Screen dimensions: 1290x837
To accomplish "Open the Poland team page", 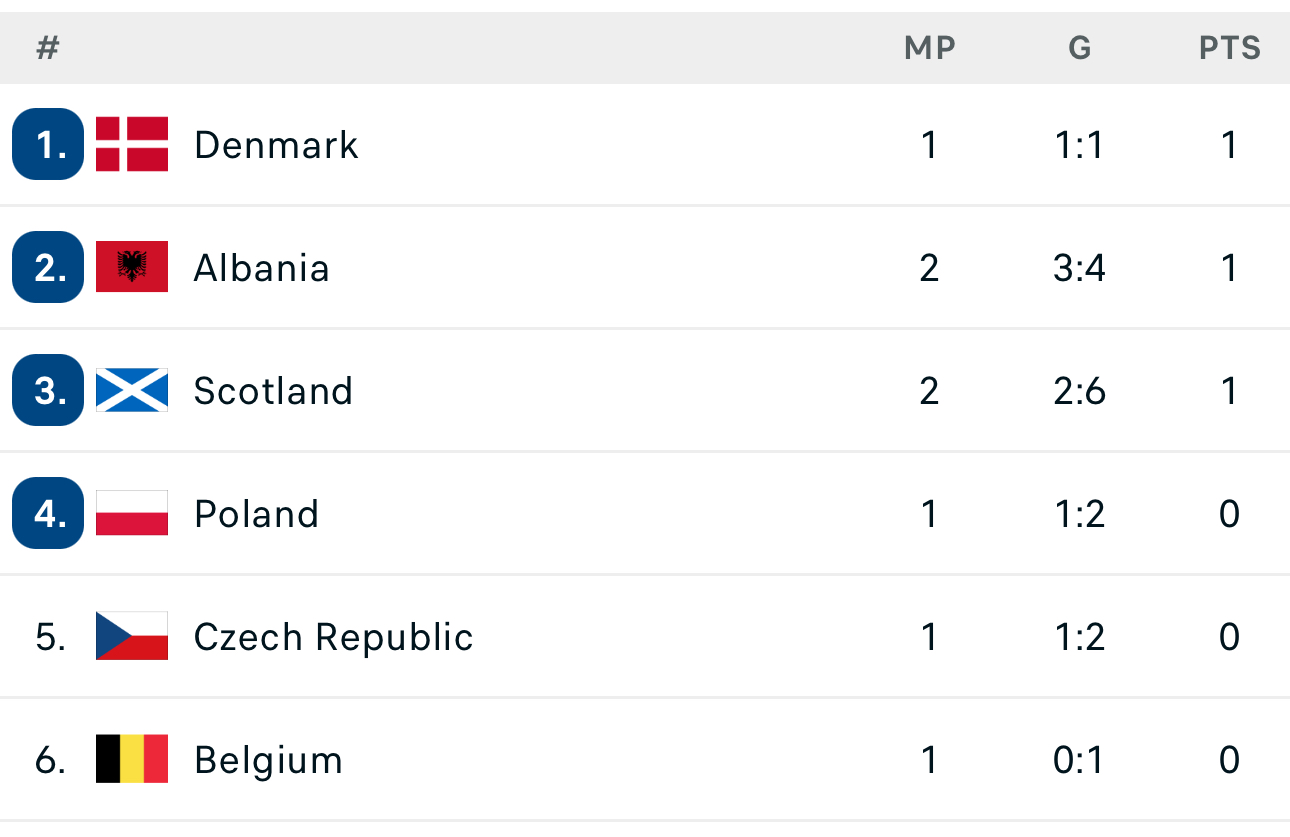I will click(x=256, y=514).
